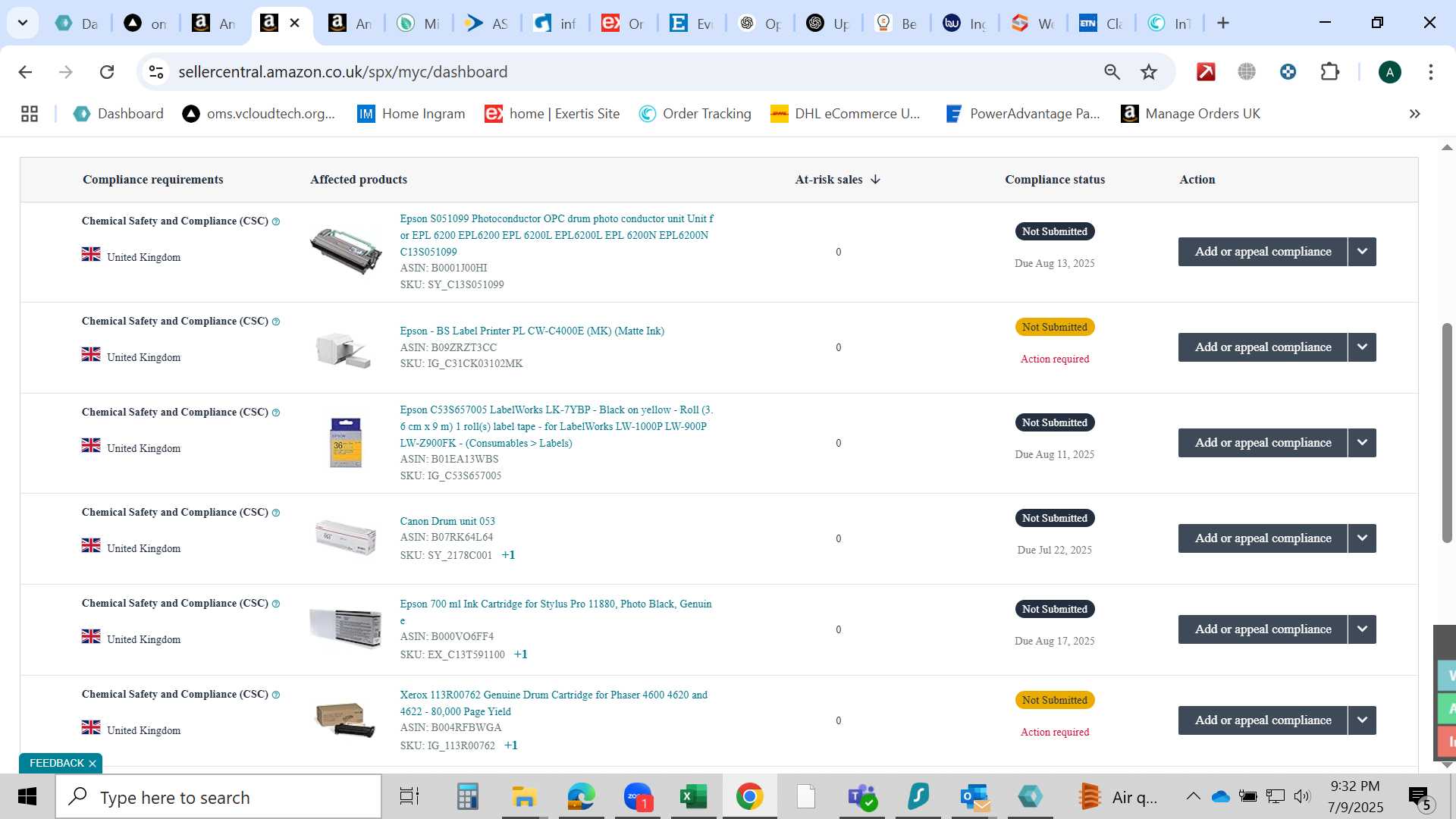The width and height of the screenshot is (1456, 819).
Task: Close the FEEDBACK tab with its X
Action: [93, 764]
